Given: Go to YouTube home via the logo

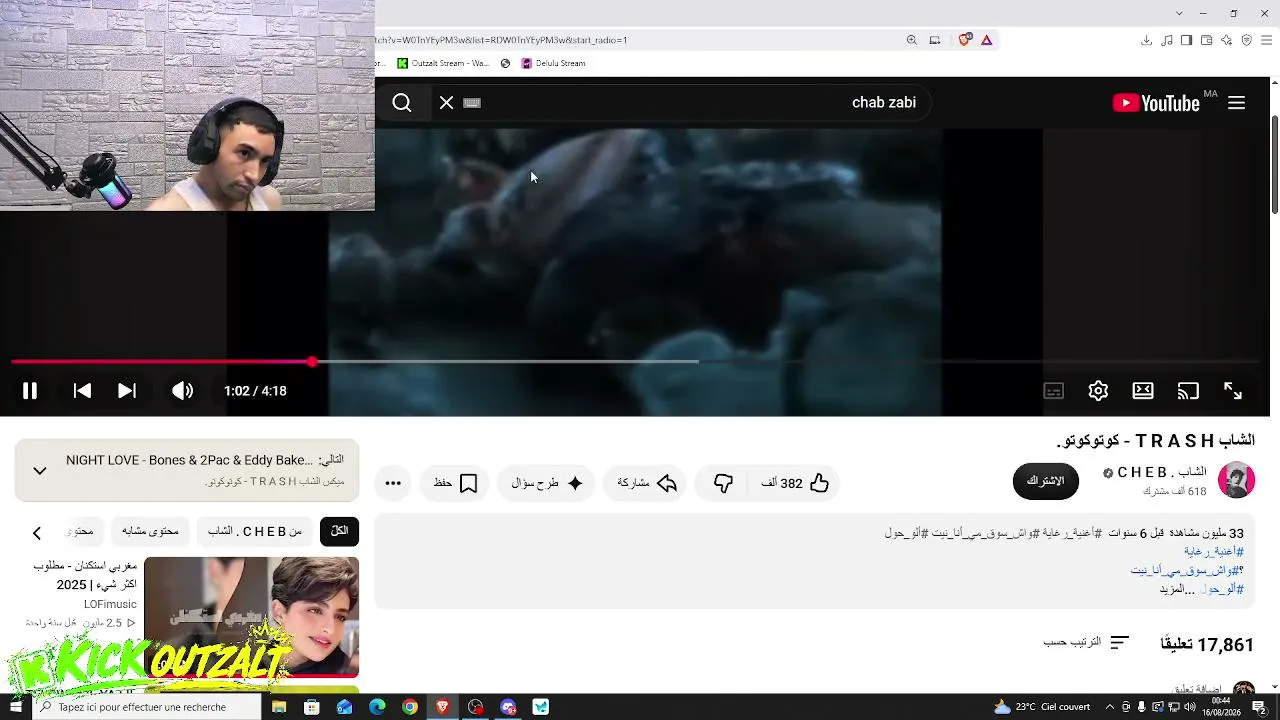Looking at the screenshot, I should (1156, 103).
